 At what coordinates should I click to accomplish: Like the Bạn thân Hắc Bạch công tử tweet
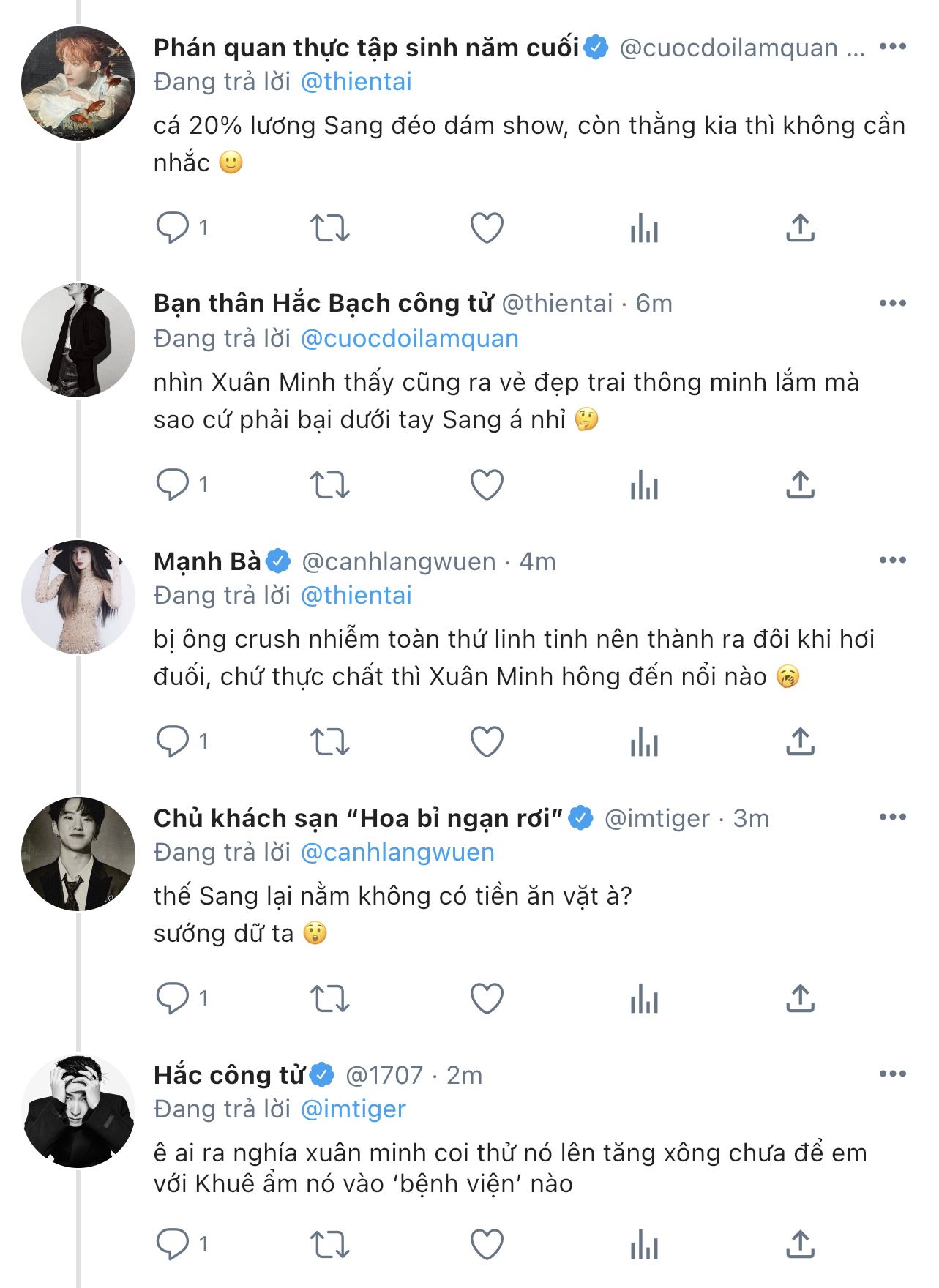pyautogui.click(x=487, y=484)
